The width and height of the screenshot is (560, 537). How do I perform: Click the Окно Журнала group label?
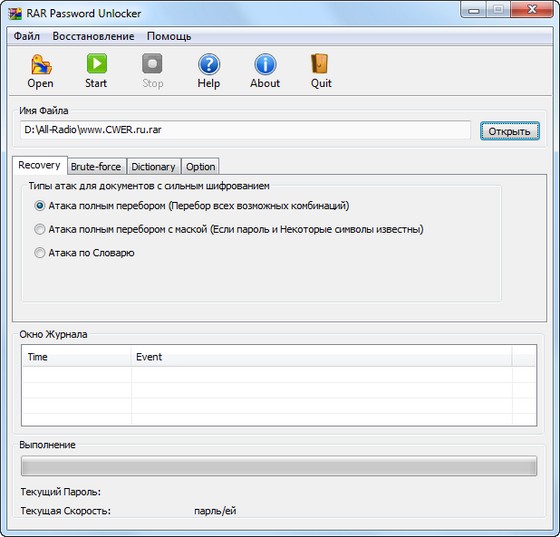pyautogui.click(x=53, y=334)
